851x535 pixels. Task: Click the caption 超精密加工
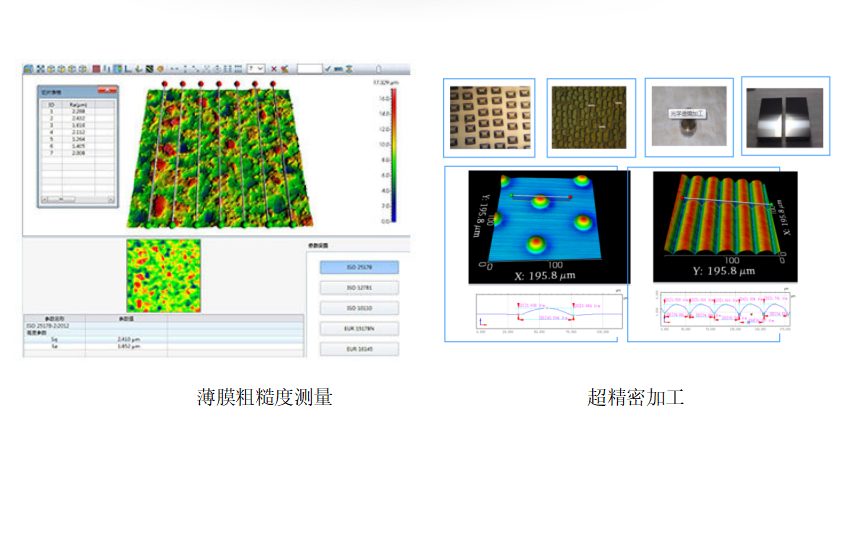636,397
